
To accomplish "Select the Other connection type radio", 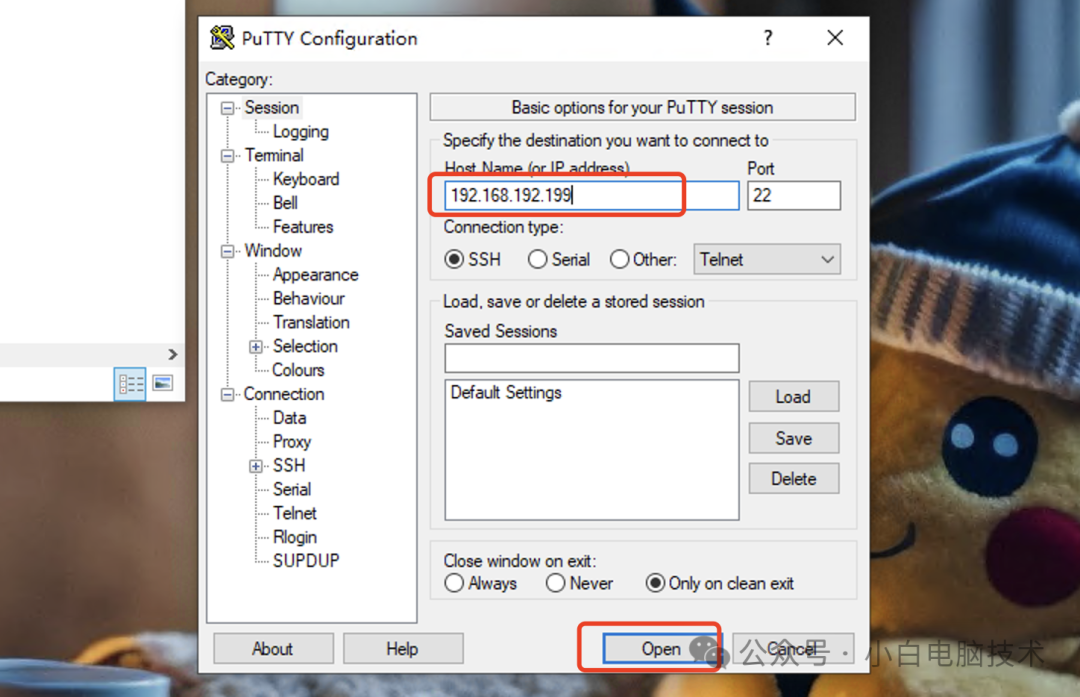I will (619, 260).
